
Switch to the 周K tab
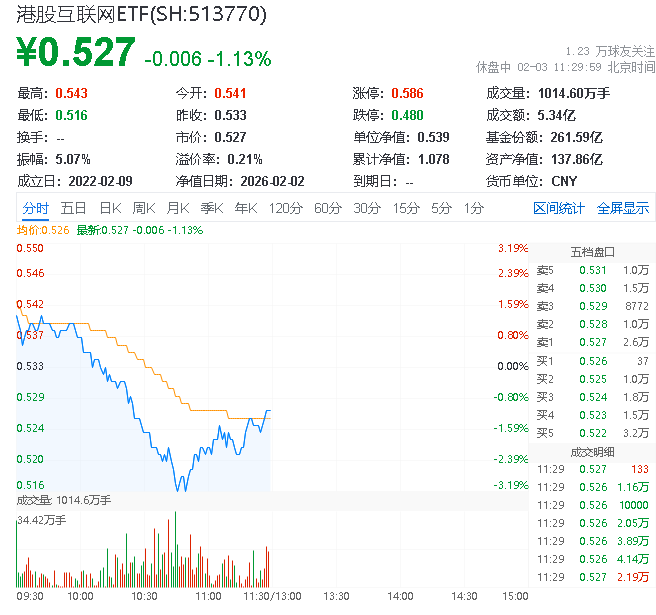click(144, 208)
